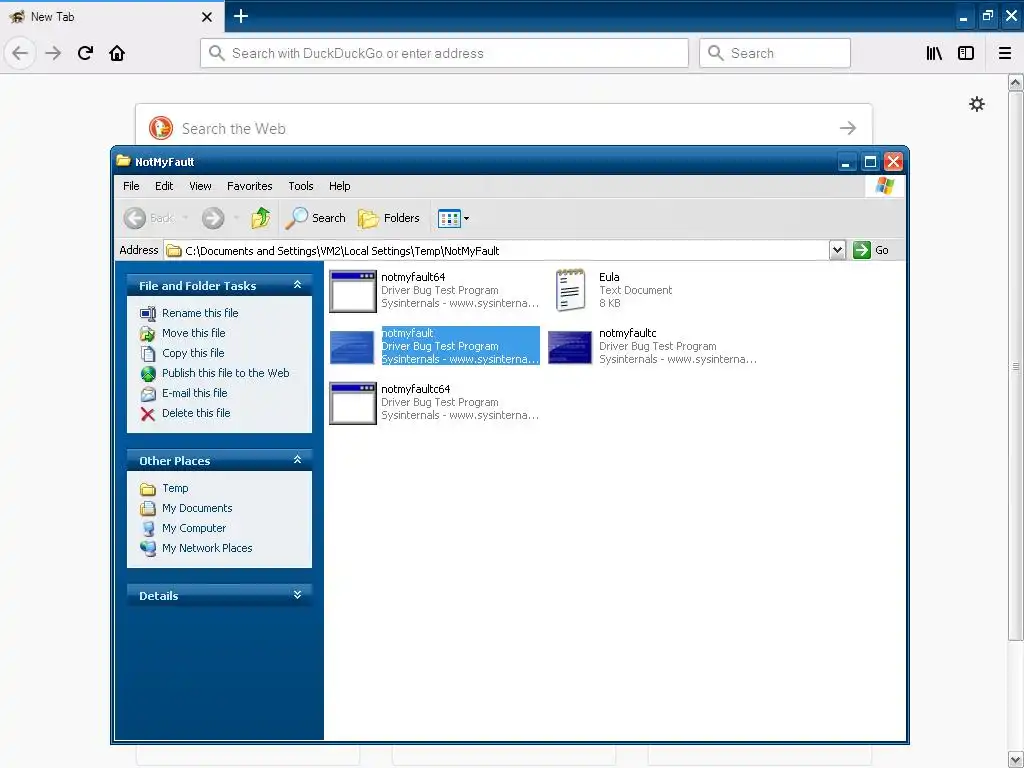Click the Explorer Forward button
1024x768 pixels.
click(213, 218)
